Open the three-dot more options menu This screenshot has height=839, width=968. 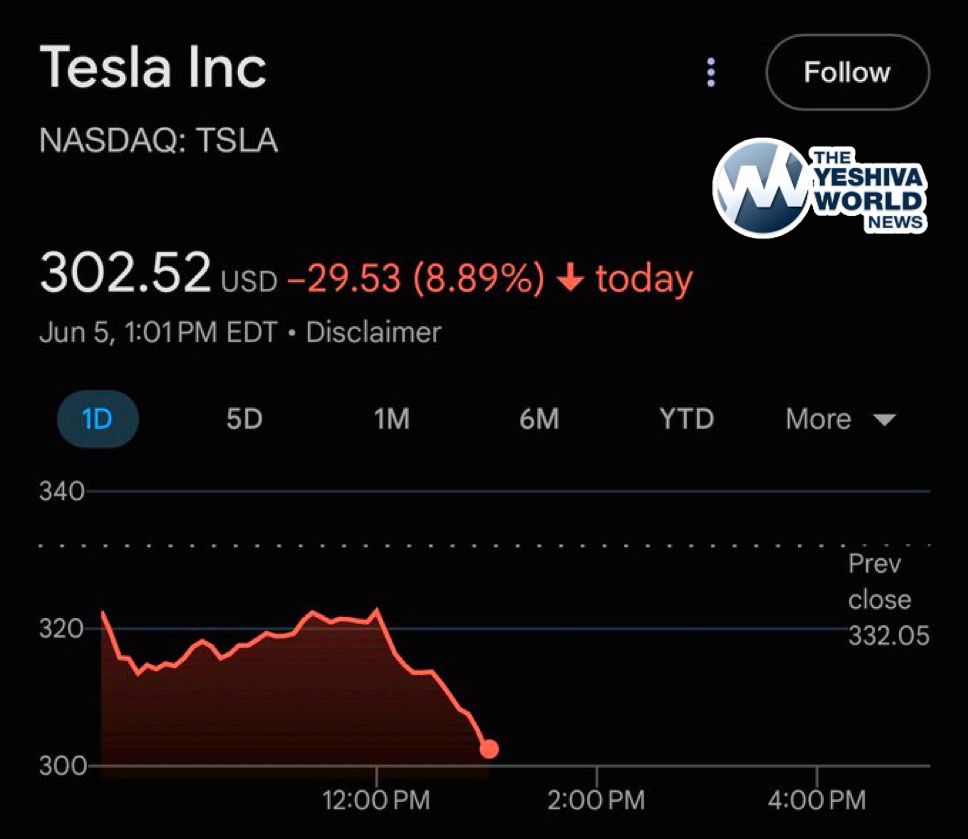coord(711,73)
